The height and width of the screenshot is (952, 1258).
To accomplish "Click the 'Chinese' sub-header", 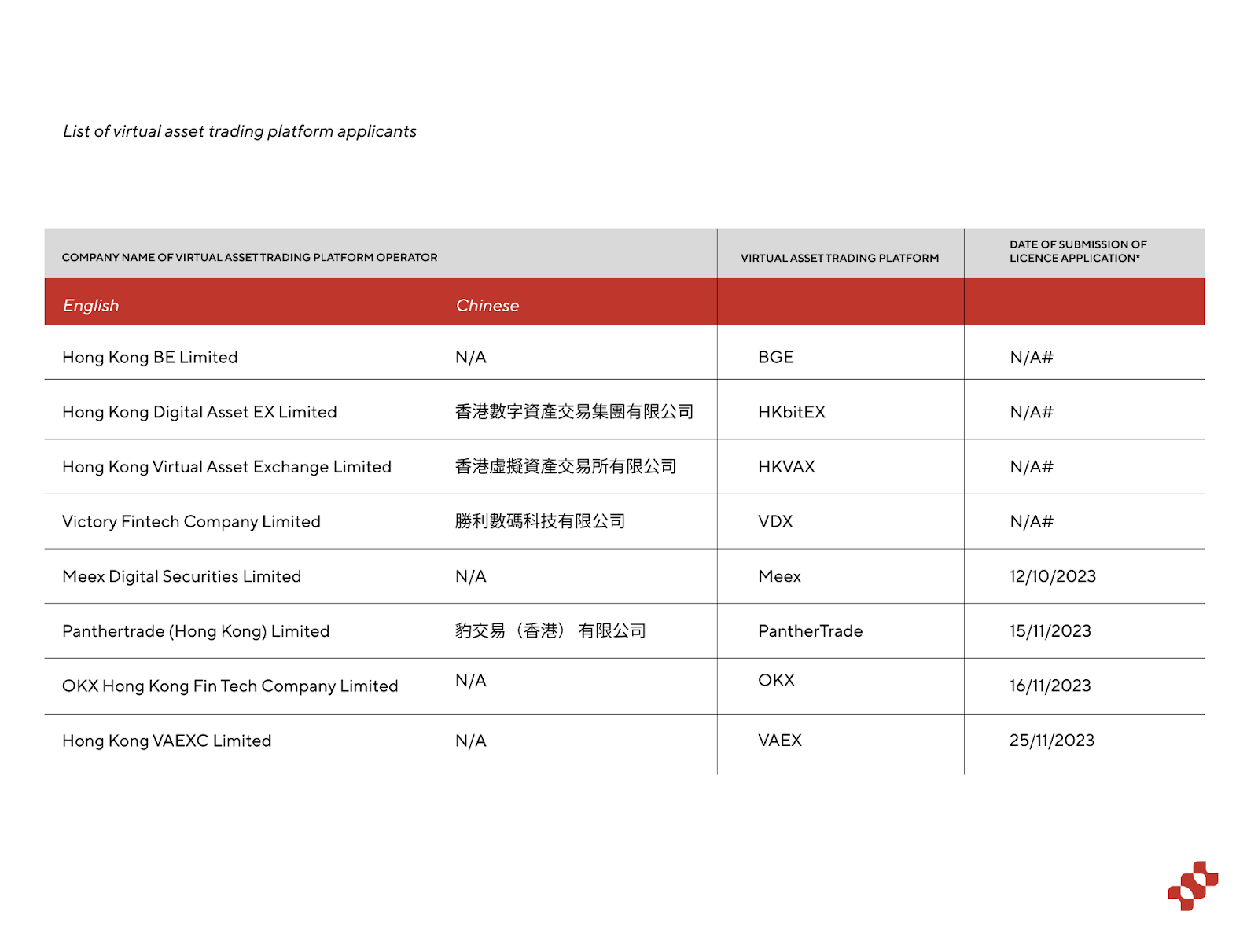I will 487,305.
